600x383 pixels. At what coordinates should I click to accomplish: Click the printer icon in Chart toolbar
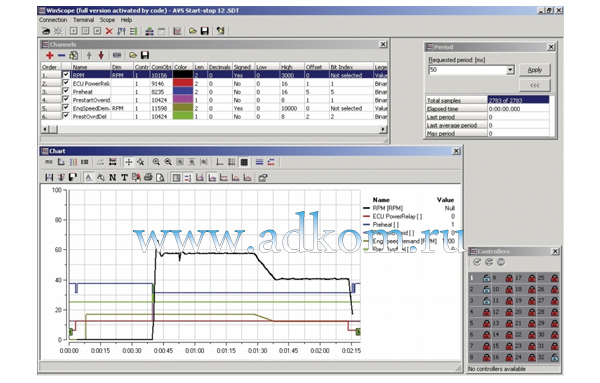tap(148, 178)
